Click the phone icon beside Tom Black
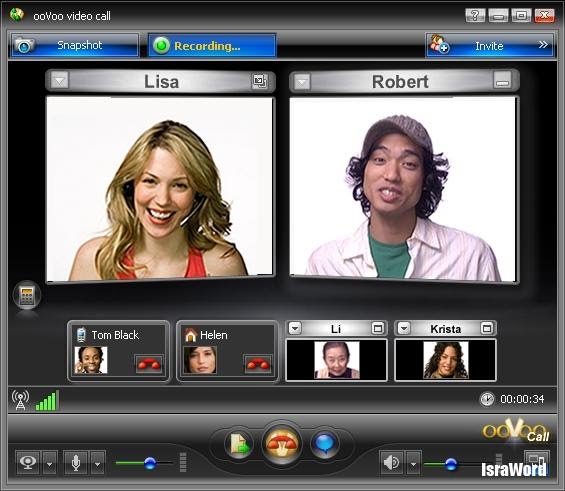This screenshot has height=491, width=565. click(81, 334)
